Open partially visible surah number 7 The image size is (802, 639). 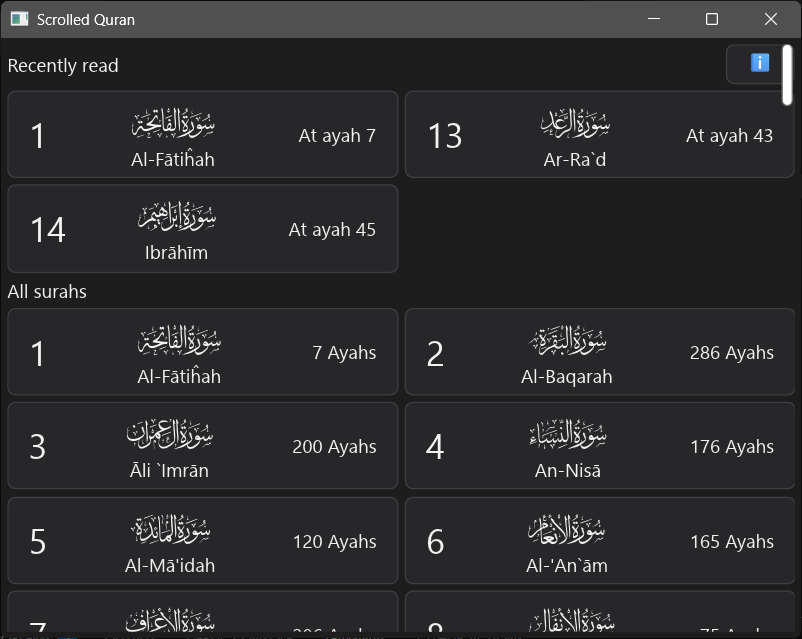coord(200,615)
